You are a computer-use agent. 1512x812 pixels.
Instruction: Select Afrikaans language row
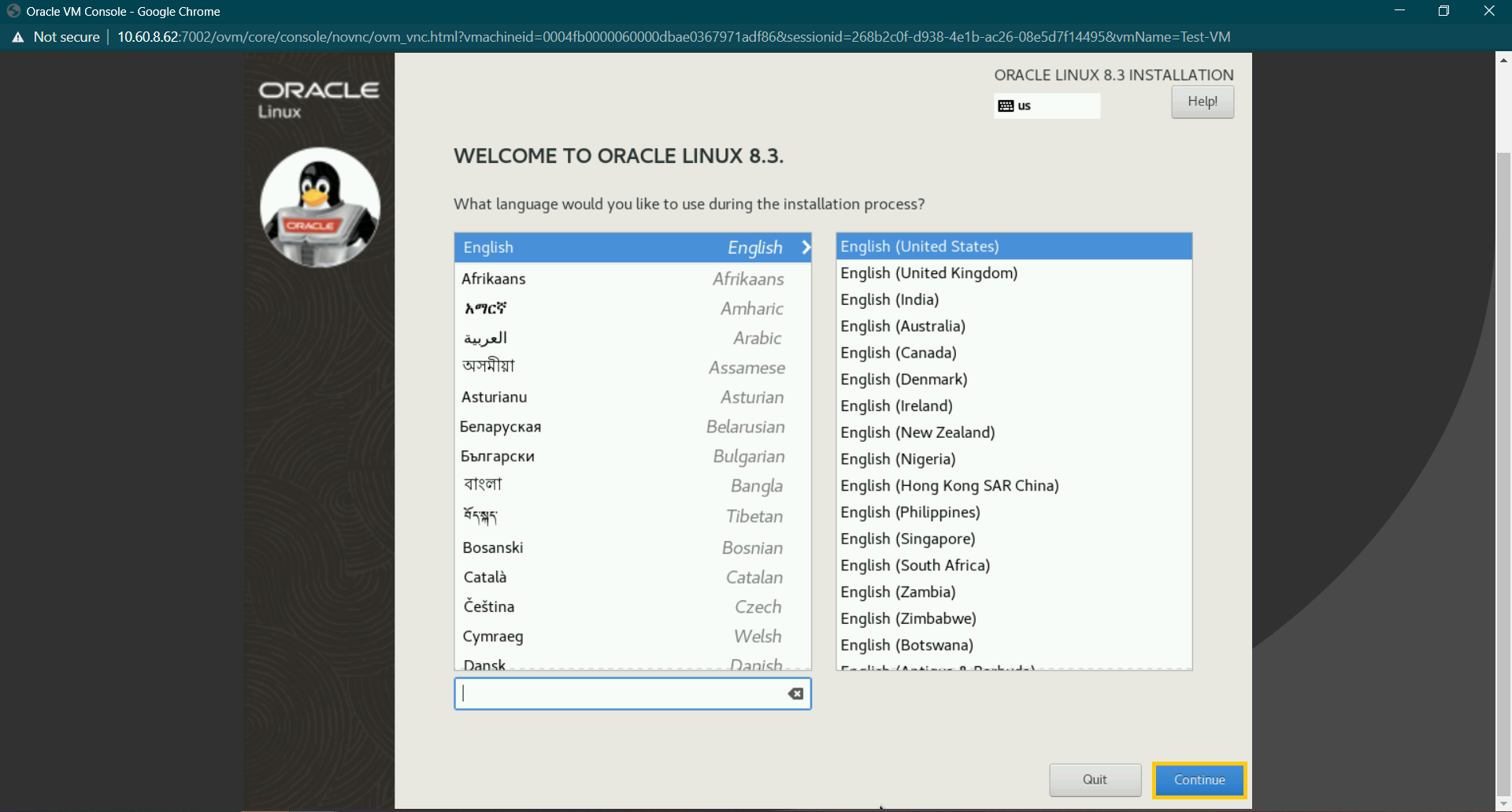click(633, 279)
